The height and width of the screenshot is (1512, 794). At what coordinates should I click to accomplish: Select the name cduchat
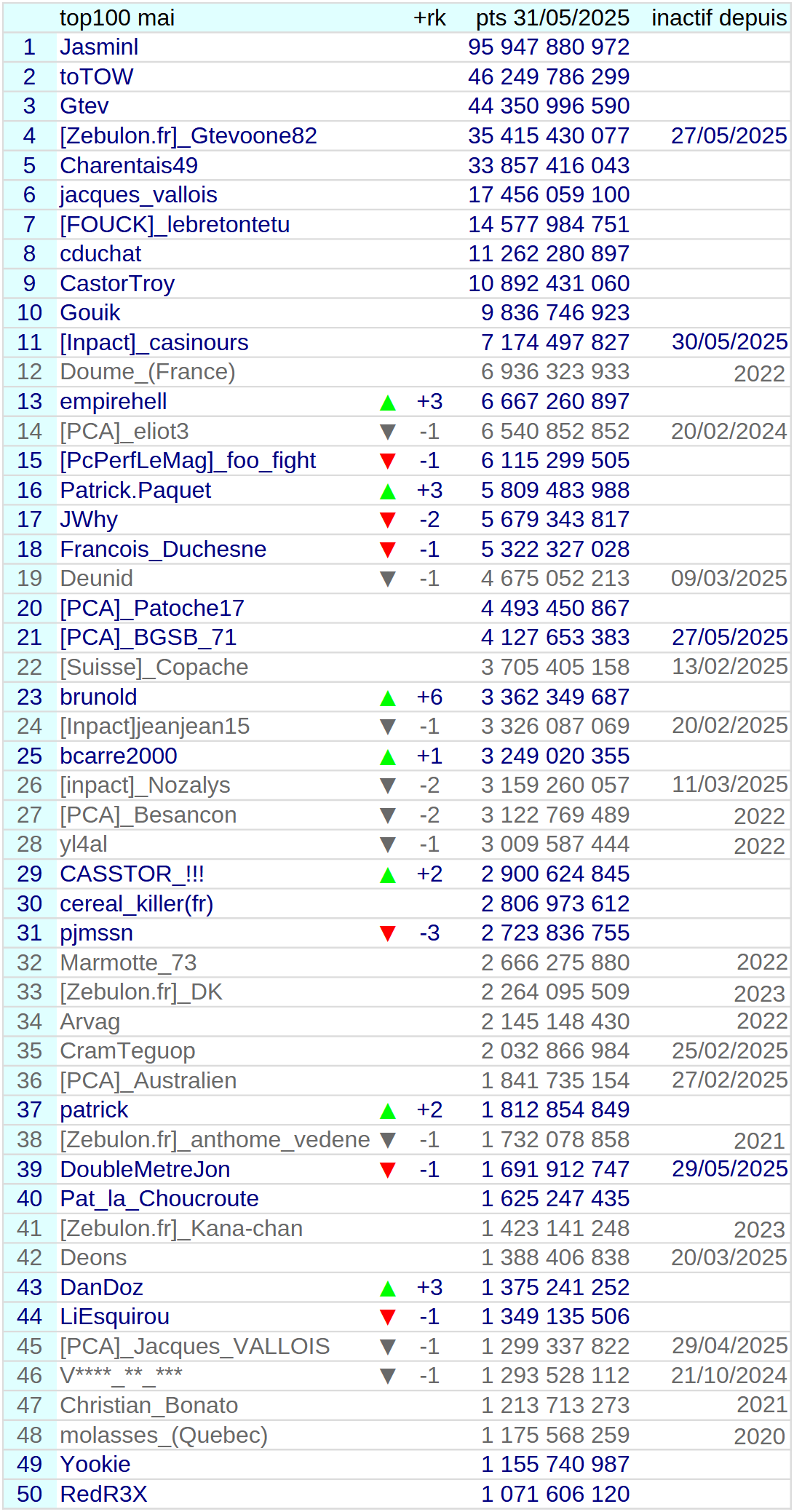(100, 253)
